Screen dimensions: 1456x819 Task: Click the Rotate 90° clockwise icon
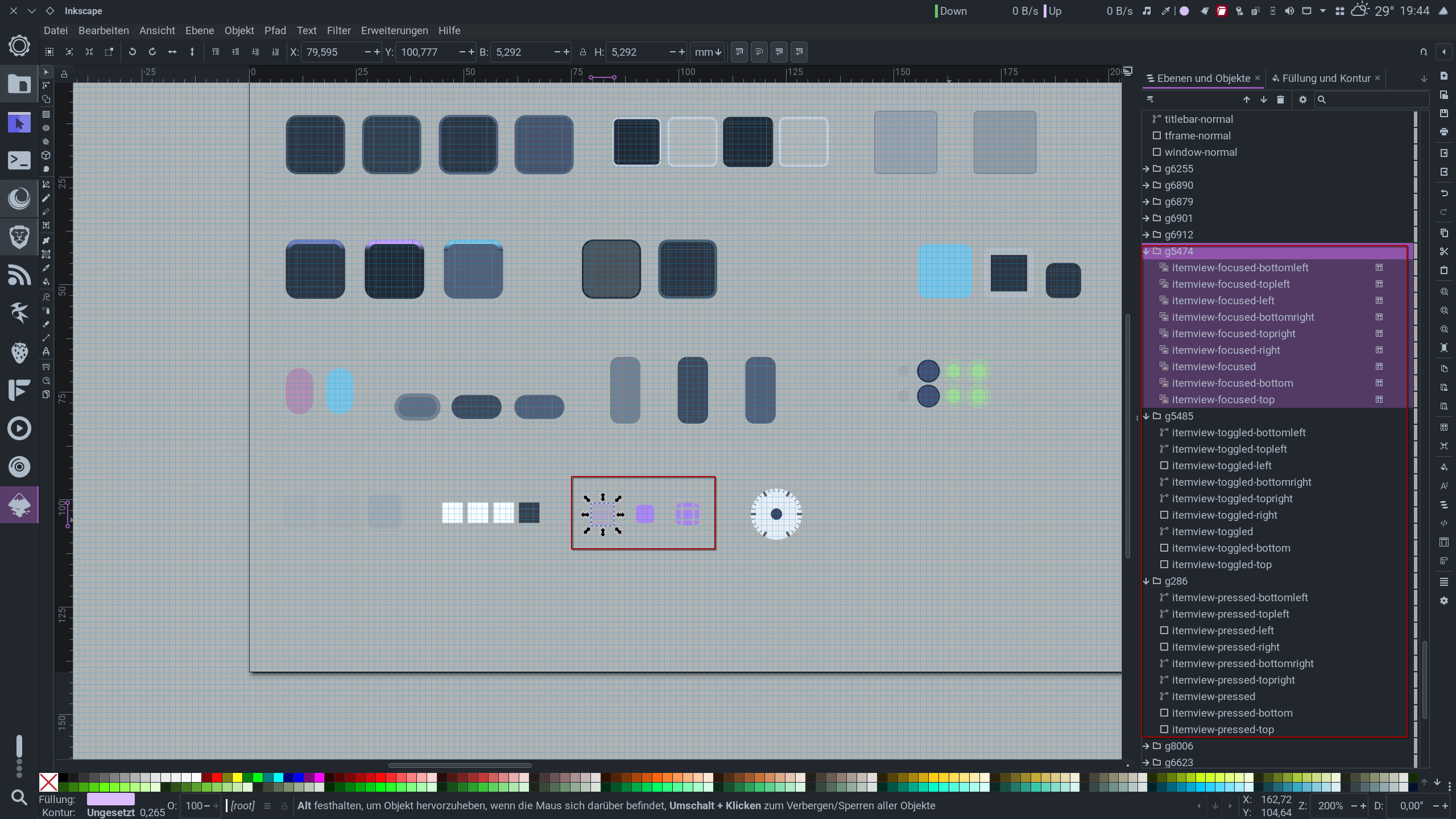click(x=152, y=52)
